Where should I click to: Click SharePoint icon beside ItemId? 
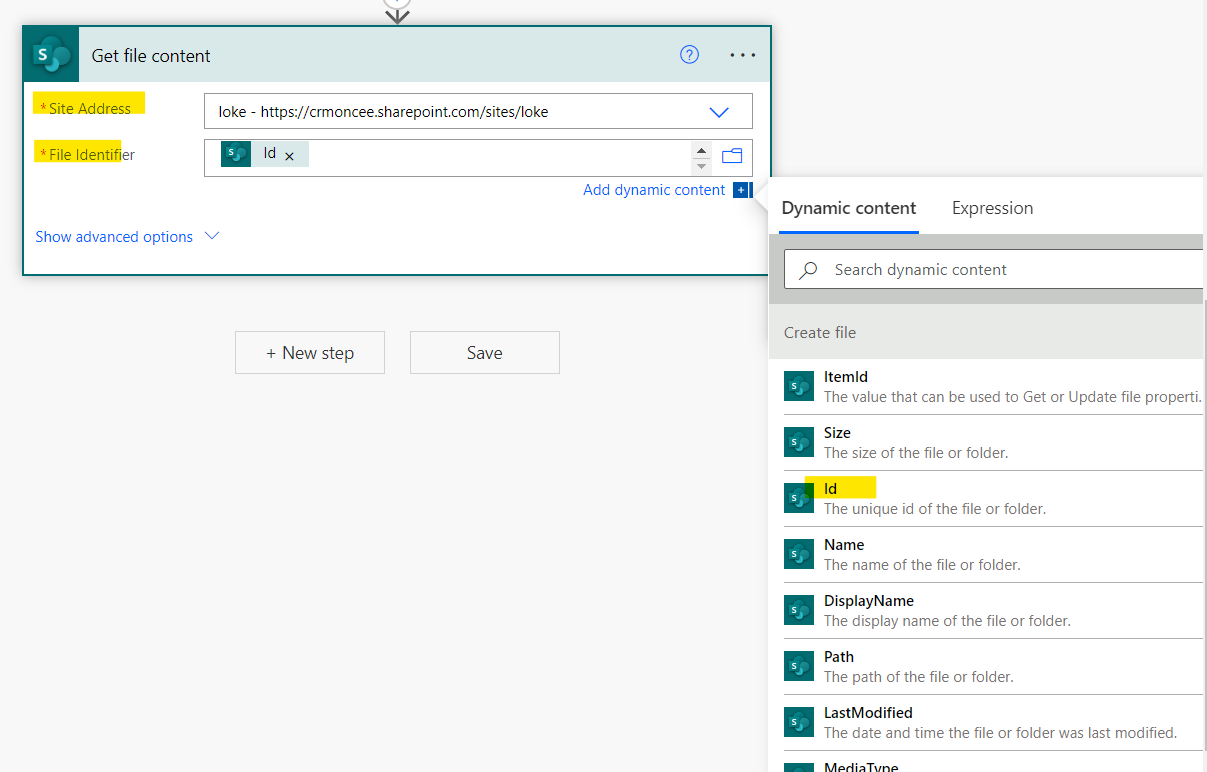[x=799, y=386]
